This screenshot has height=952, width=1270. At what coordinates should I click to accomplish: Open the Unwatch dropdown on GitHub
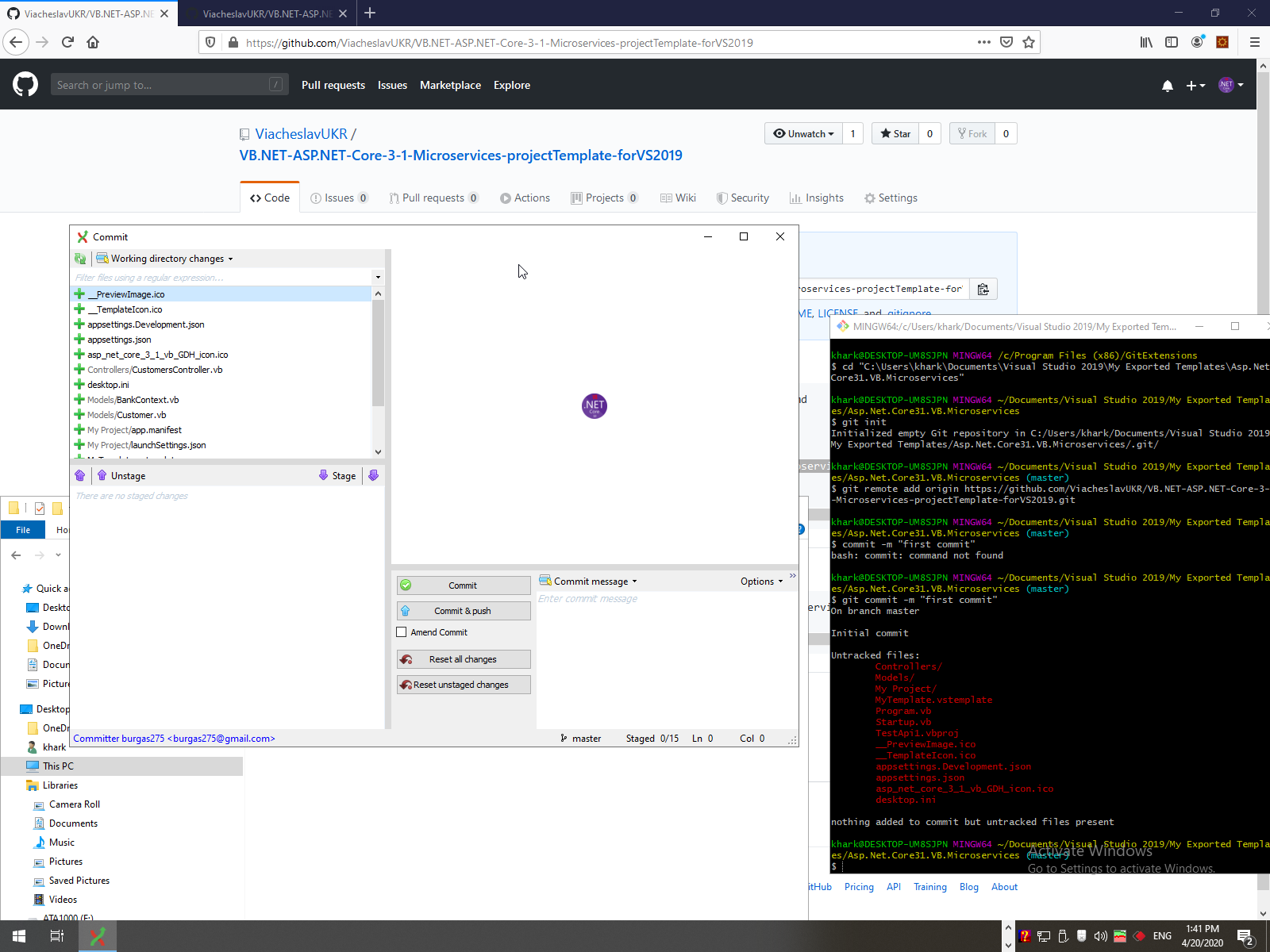804,133
